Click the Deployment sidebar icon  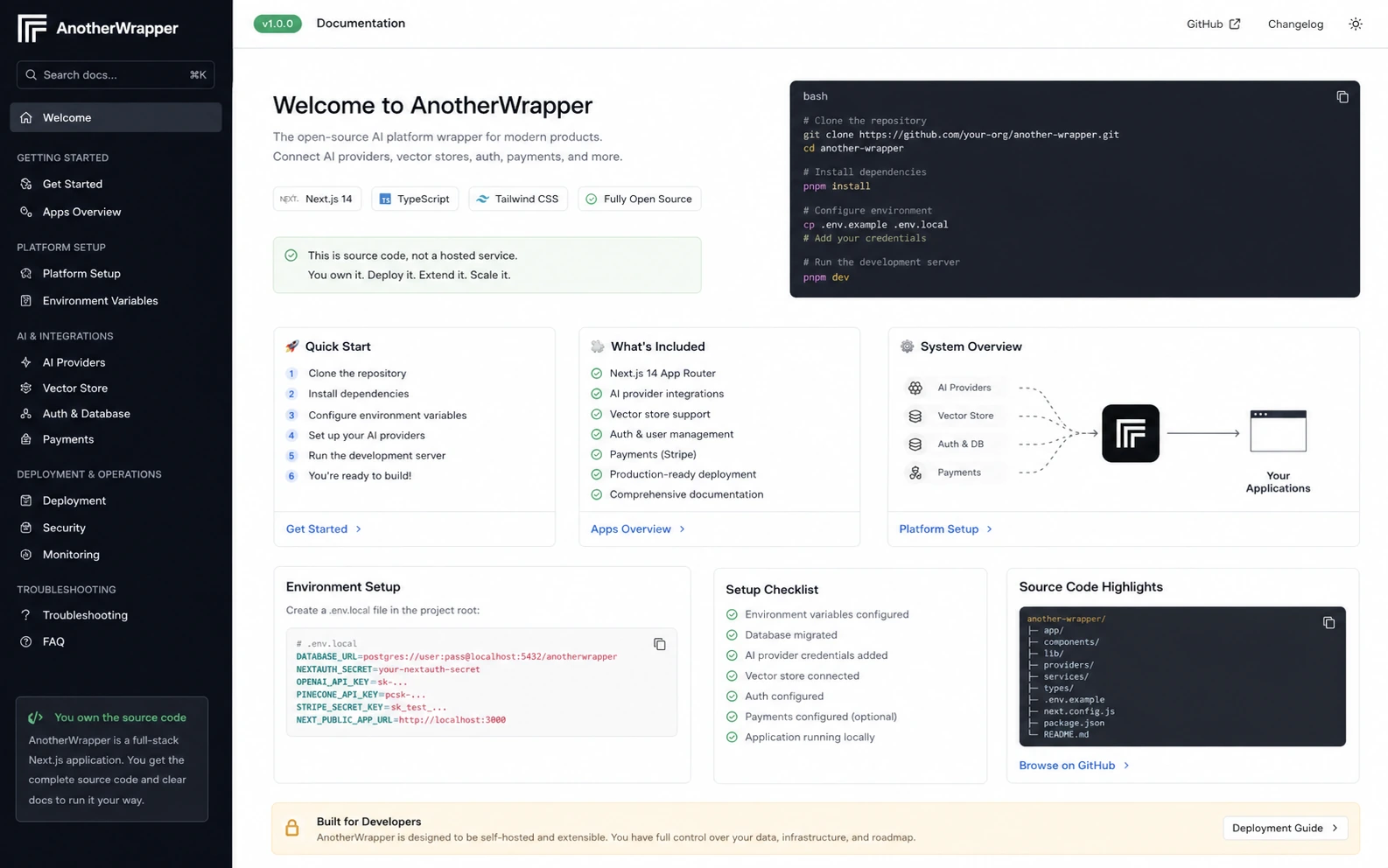(26, 500)
